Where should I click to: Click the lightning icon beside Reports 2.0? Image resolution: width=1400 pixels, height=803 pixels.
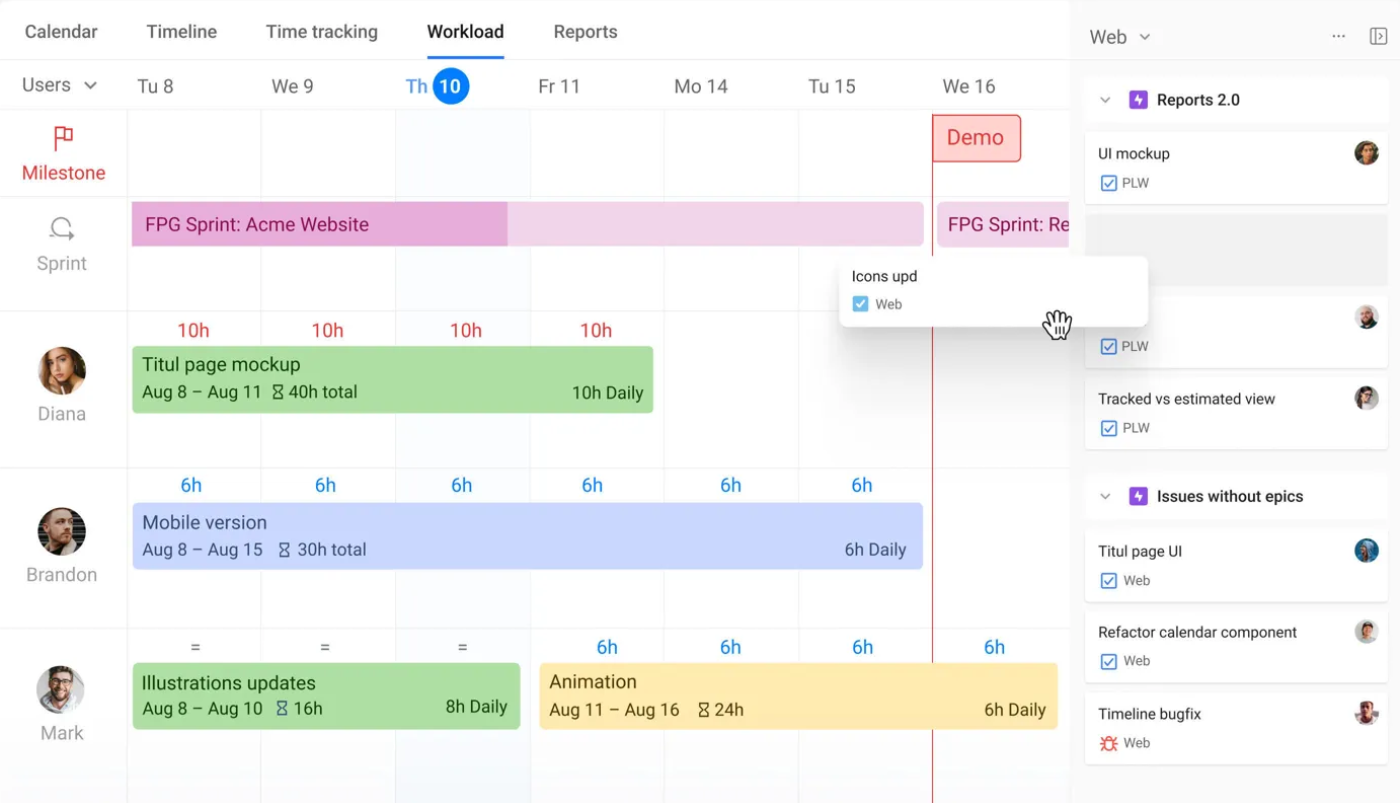(x=1137, y=100)
